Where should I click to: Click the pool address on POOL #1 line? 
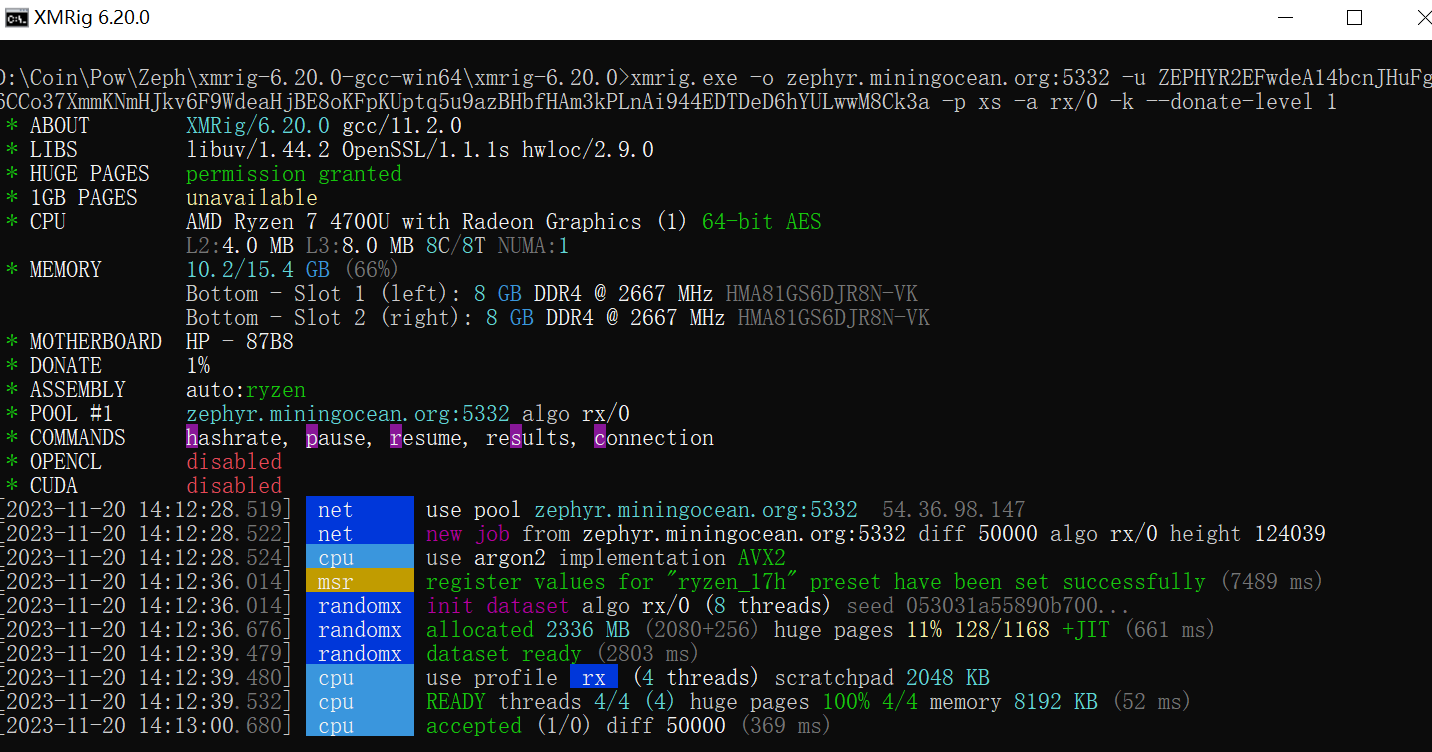point(348,414)
